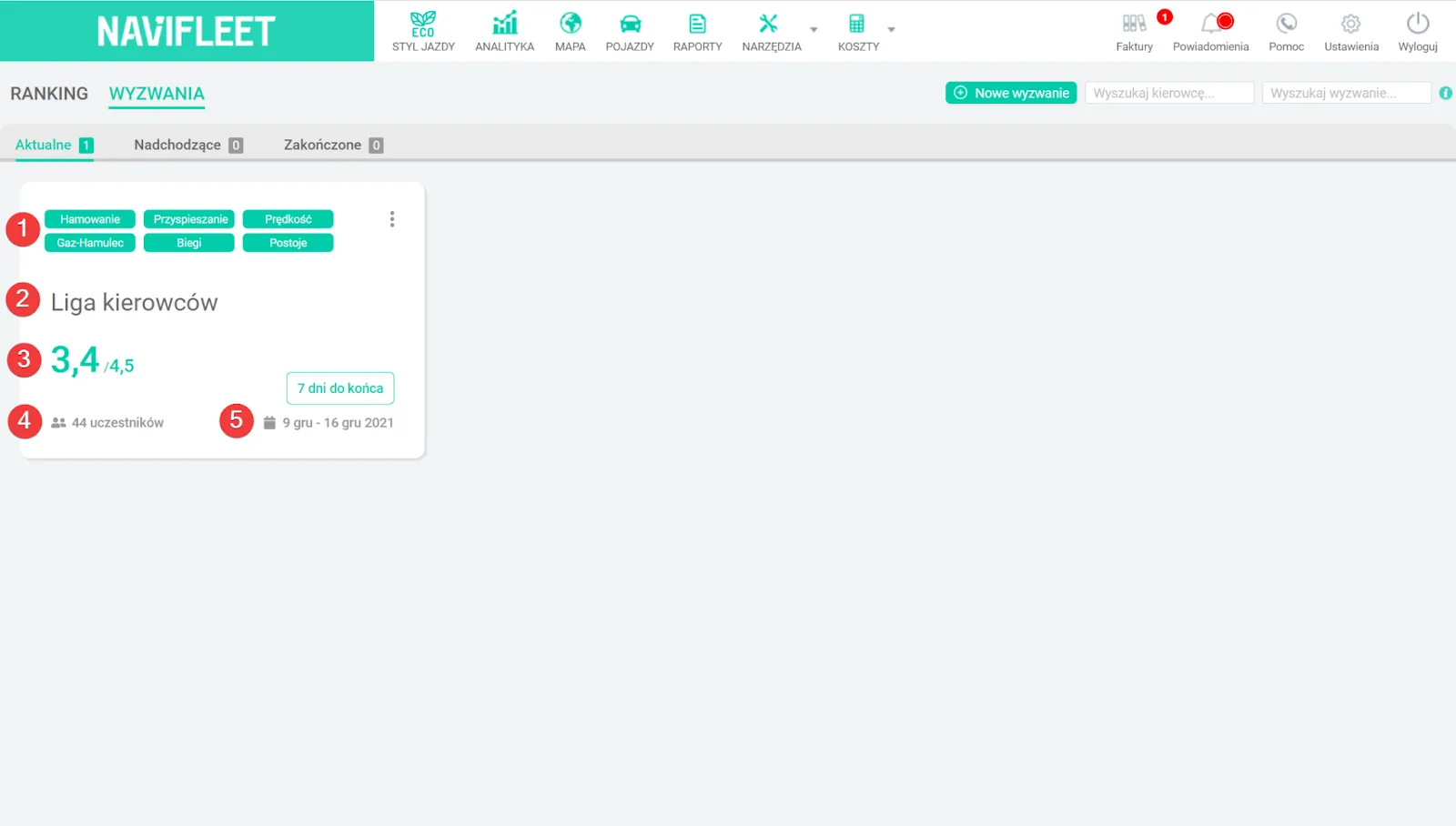Viewport: 1456px width, 826px height.
Task: Open Faktury invoices icon
Action: (1134, 23)
